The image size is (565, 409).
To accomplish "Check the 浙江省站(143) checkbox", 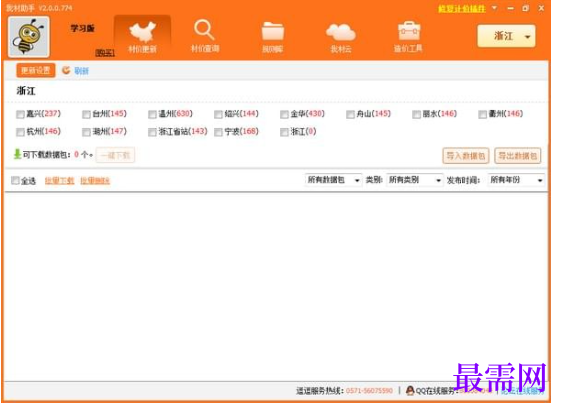I will click(x=152, y=132).
